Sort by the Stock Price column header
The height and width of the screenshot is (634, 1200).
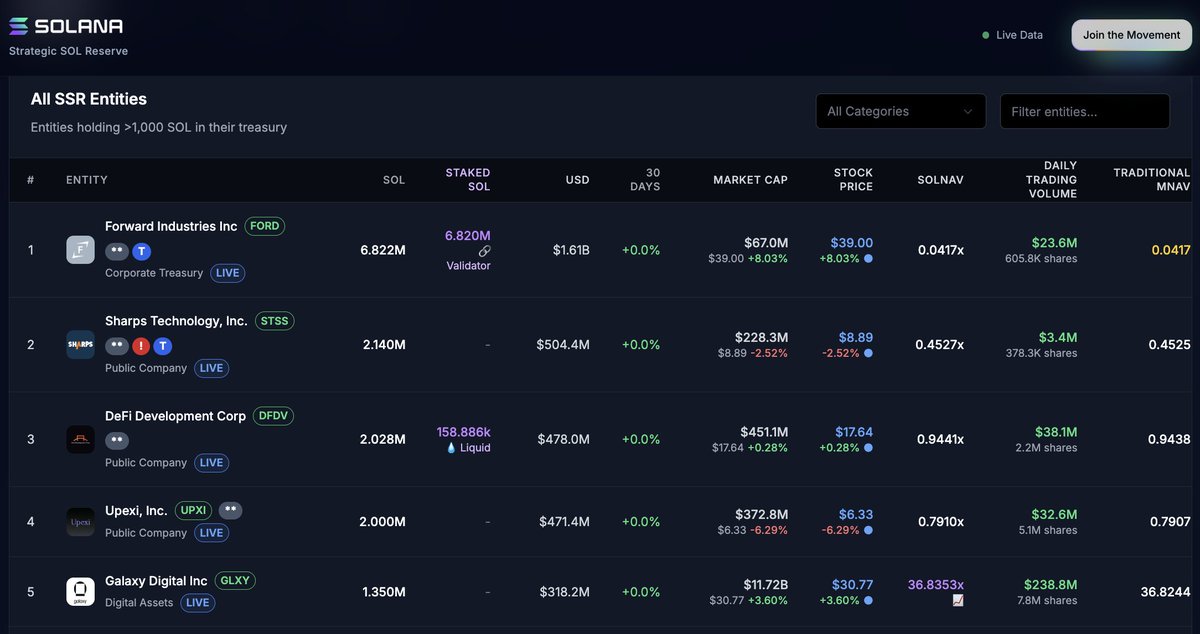pos(853,180)
